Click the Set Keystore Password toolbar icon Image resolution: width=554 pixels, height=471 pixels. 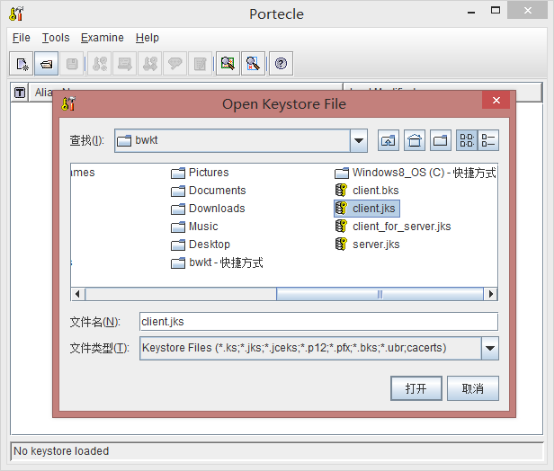click(x=175, y=64)
